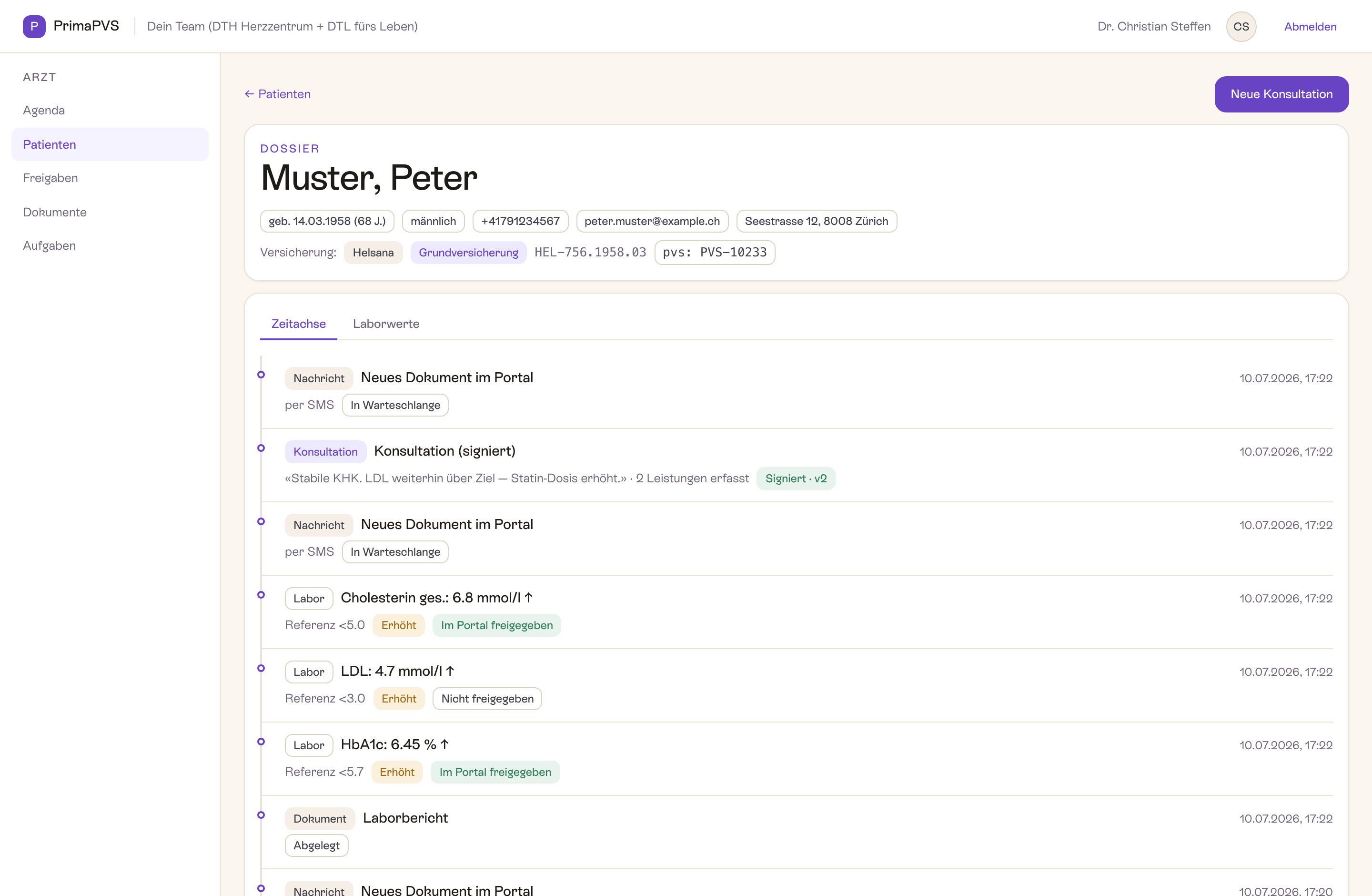Click the Grundversicherung badge
The height and width of the screenshot is (896, 1372).
(468, 253)
